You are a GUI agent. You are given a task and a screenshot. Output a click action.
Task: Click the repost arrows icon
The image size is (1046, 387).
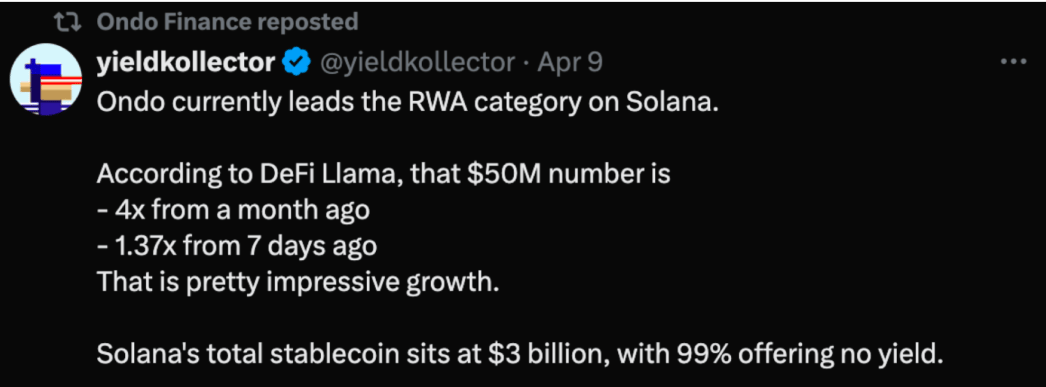(68, 23)
